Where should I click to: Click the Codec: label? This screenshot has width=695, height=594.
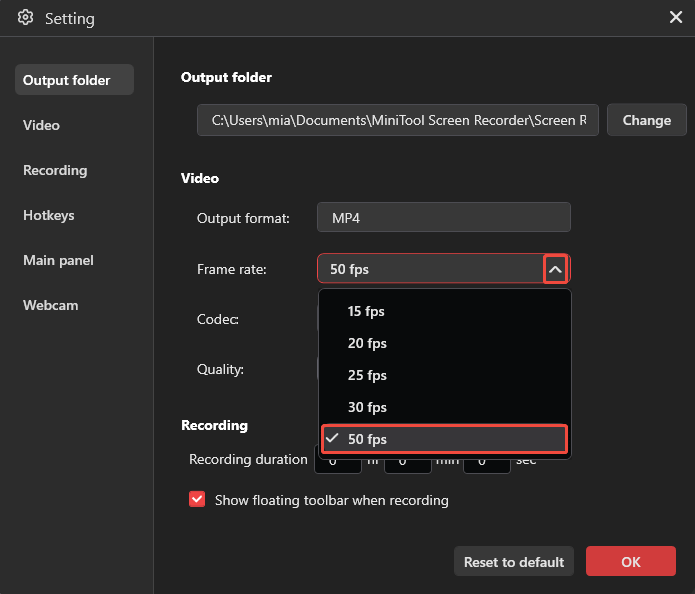click(218, 319)
